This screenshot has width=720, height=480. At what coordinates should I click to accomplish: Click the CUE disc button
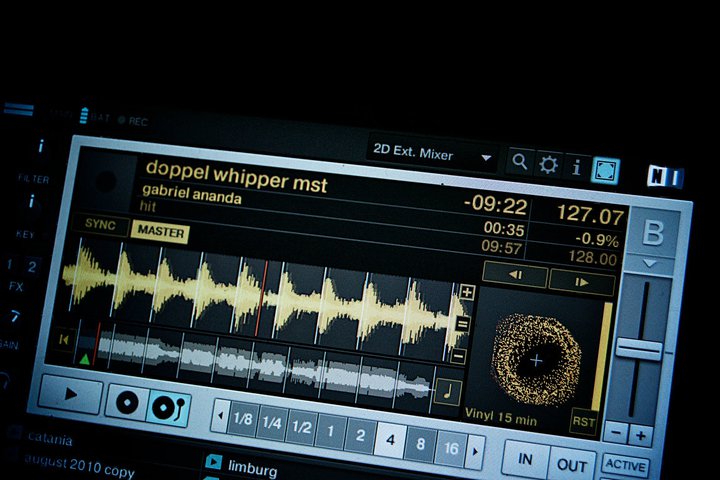(x=127, y=402)
